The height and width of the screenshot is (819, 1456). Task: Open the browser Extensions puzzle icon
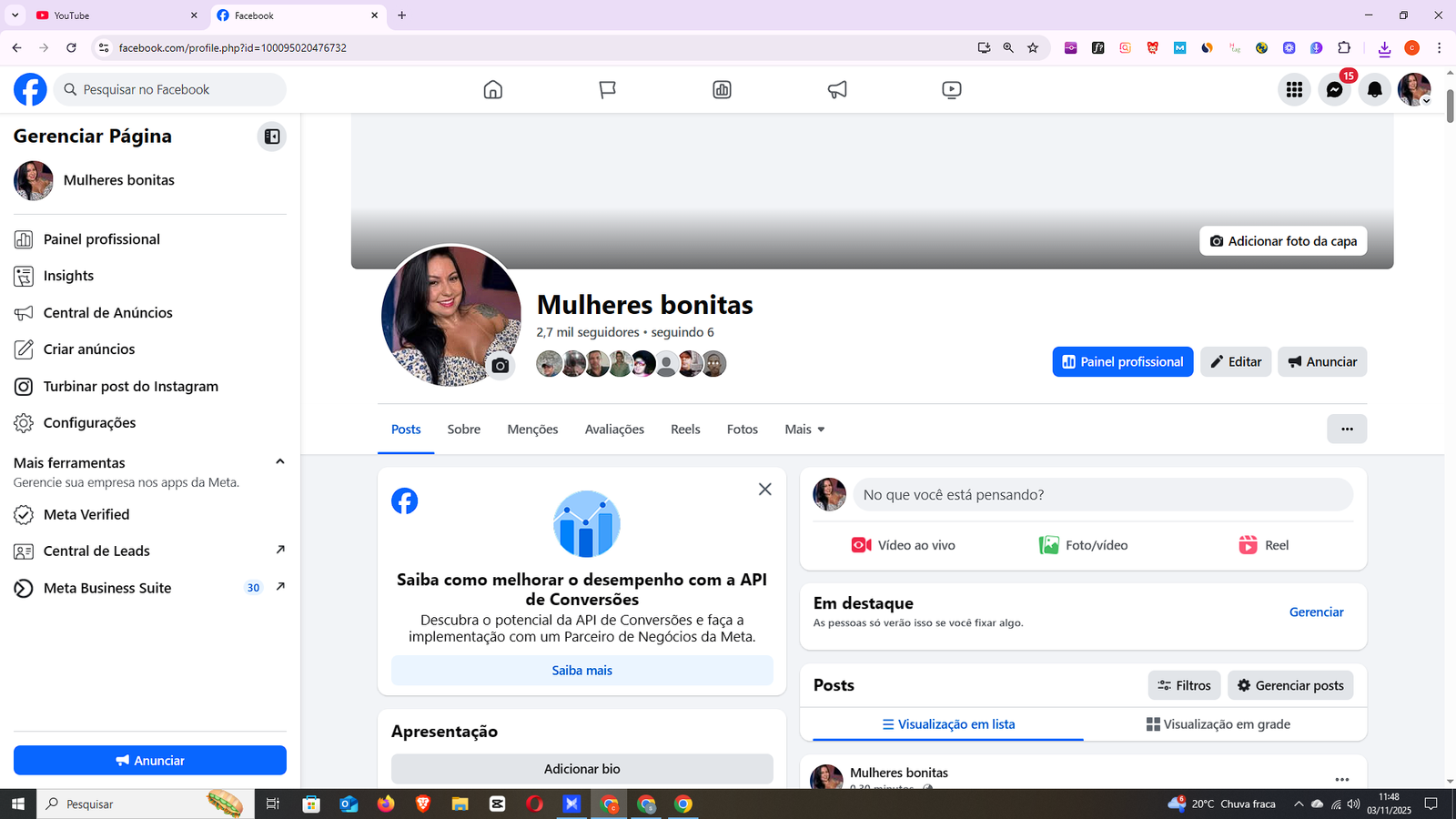(x=1344, y=47)
